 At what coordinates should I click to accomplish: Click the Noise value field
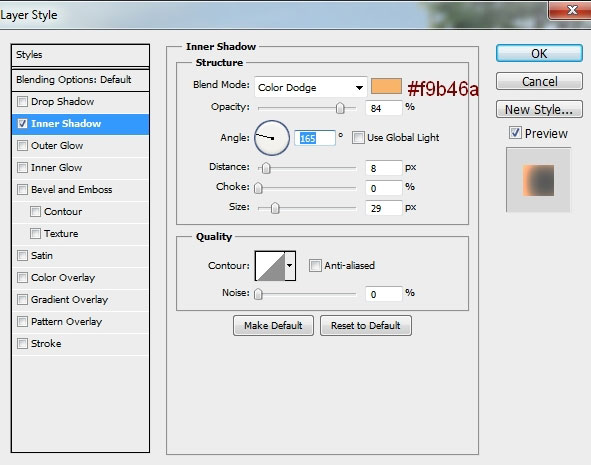click(384, 294)
